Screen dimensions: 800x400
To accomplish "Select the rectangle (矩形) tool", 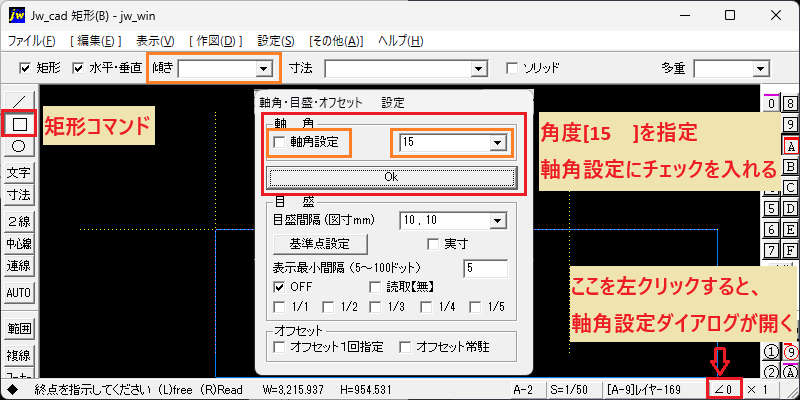I will pyautogui.click(x=19, y=123).
